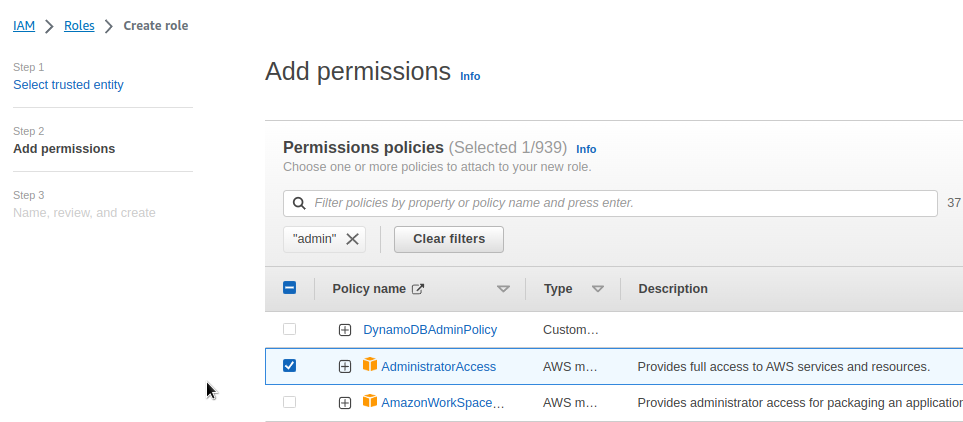Clear all filters button

[x=449, y=239]
